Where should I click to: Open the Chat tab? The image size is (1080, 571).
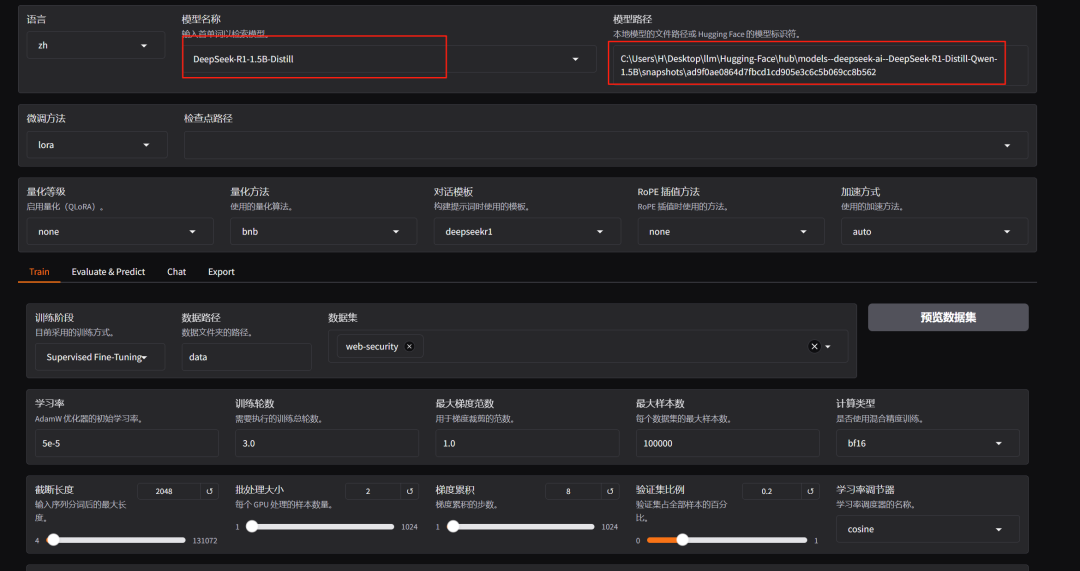[x=176, y=272]
